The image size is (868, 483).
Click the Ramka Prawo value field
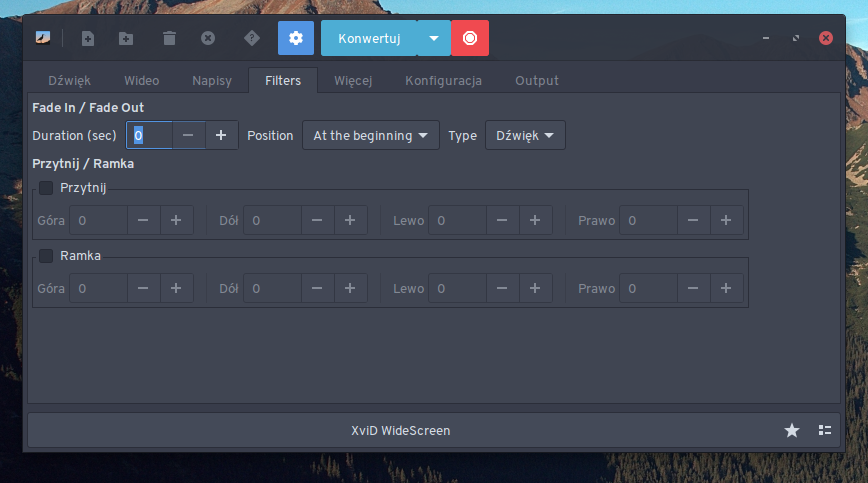coord(648,288)
